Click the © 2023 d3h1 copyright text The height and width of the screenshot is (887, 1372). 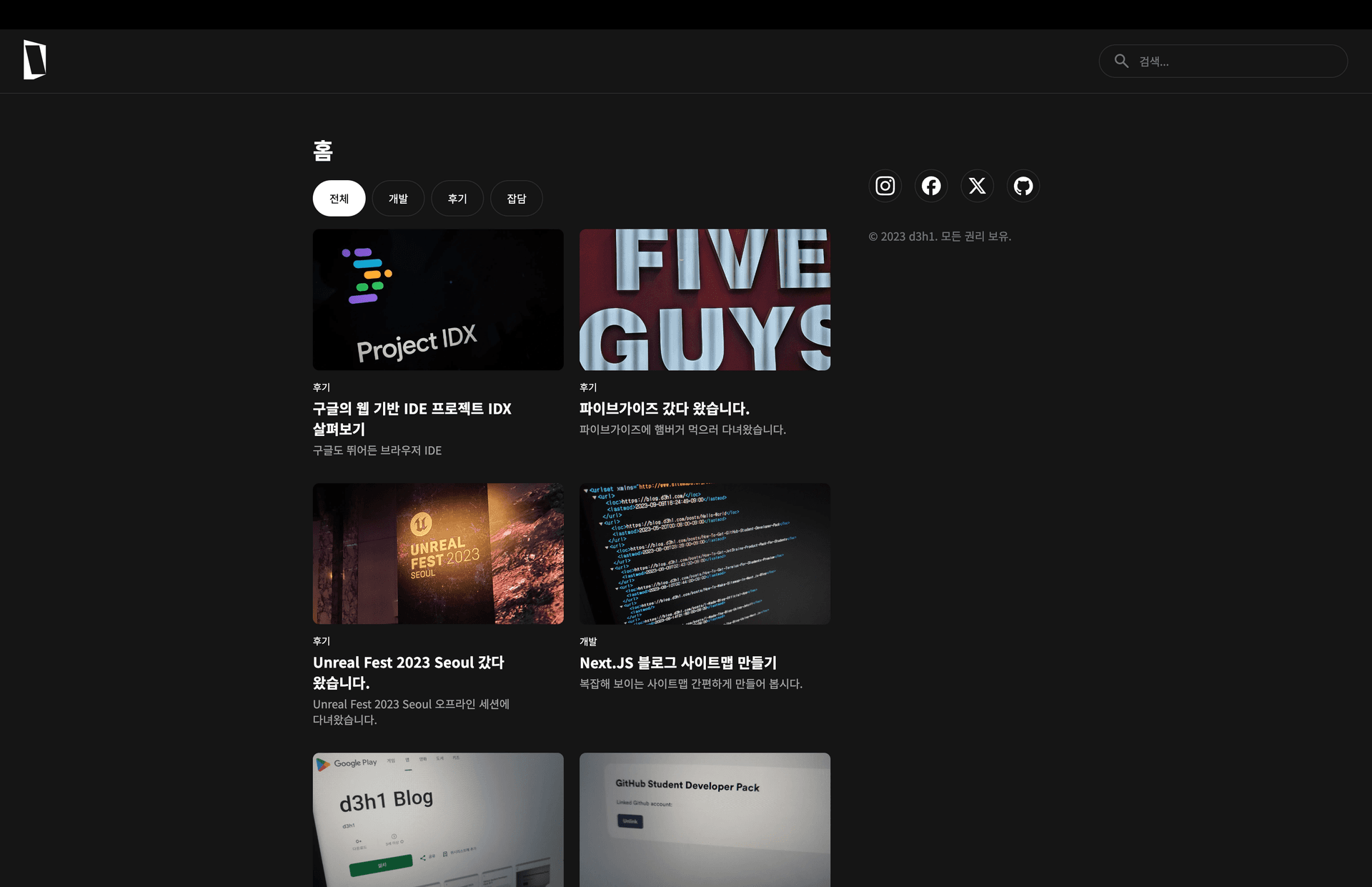click(x=940, y=237)
